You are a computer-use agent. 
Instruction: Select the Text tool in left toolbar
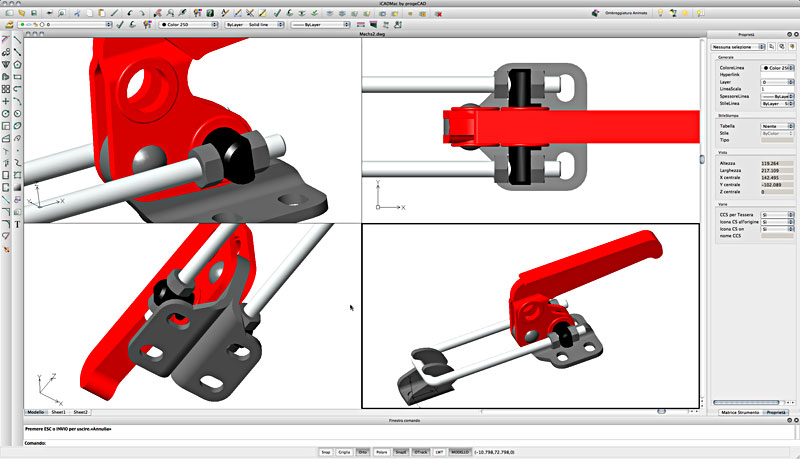click(17, 224)
